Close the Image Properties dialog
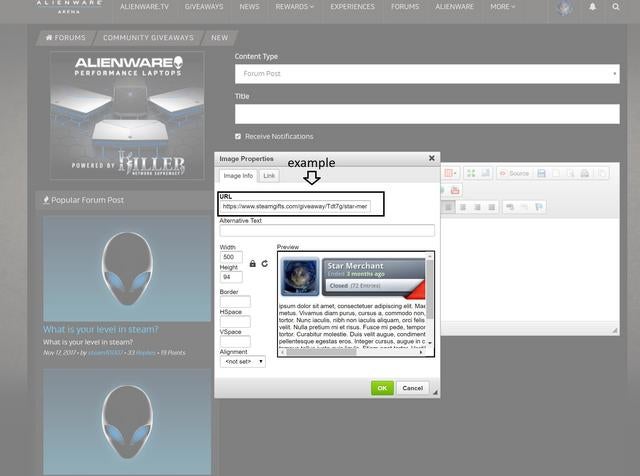Screen dimensions: 640x476 pos(431,158)
